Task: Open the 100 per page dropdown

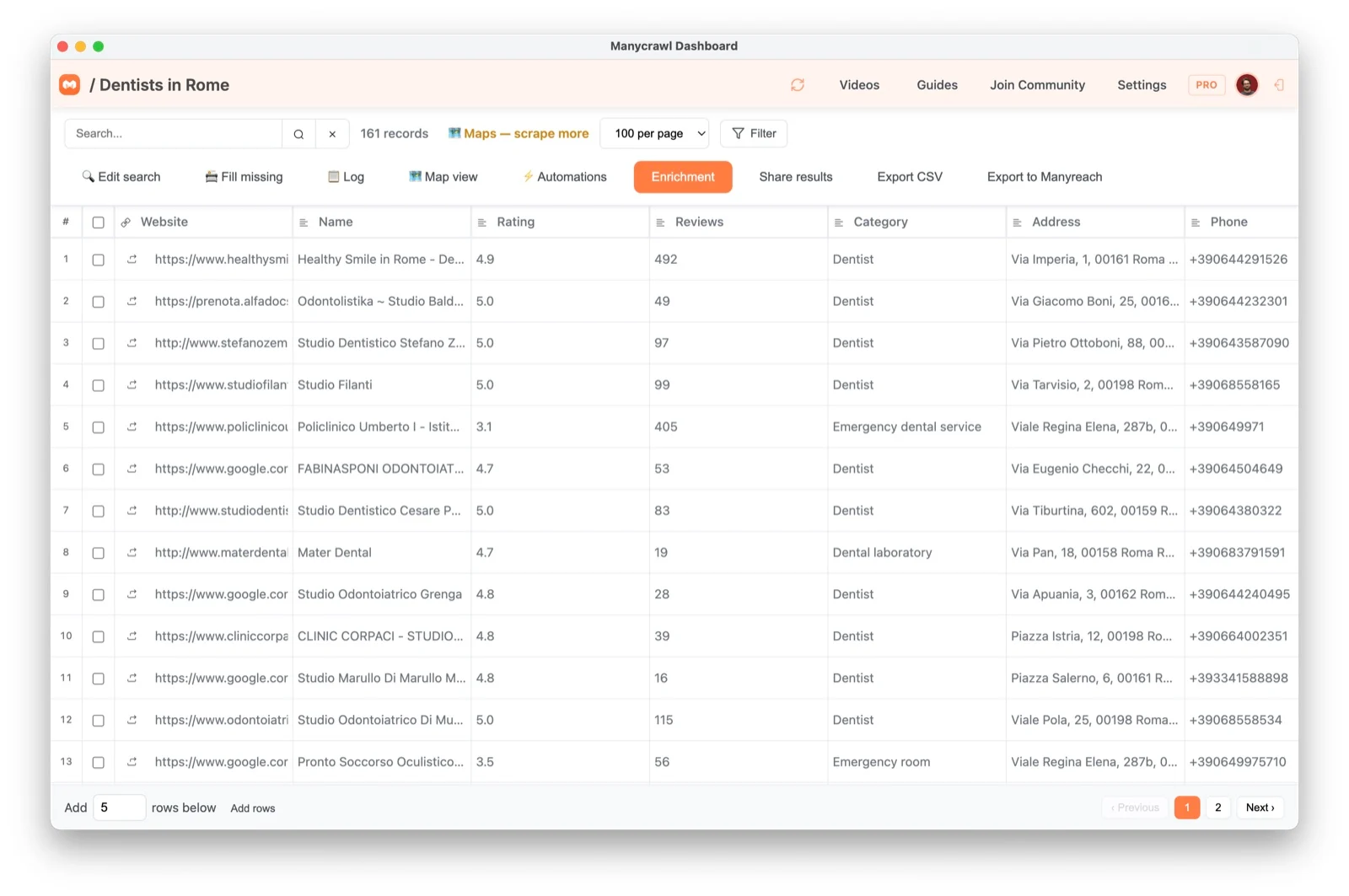Action: 654,133
